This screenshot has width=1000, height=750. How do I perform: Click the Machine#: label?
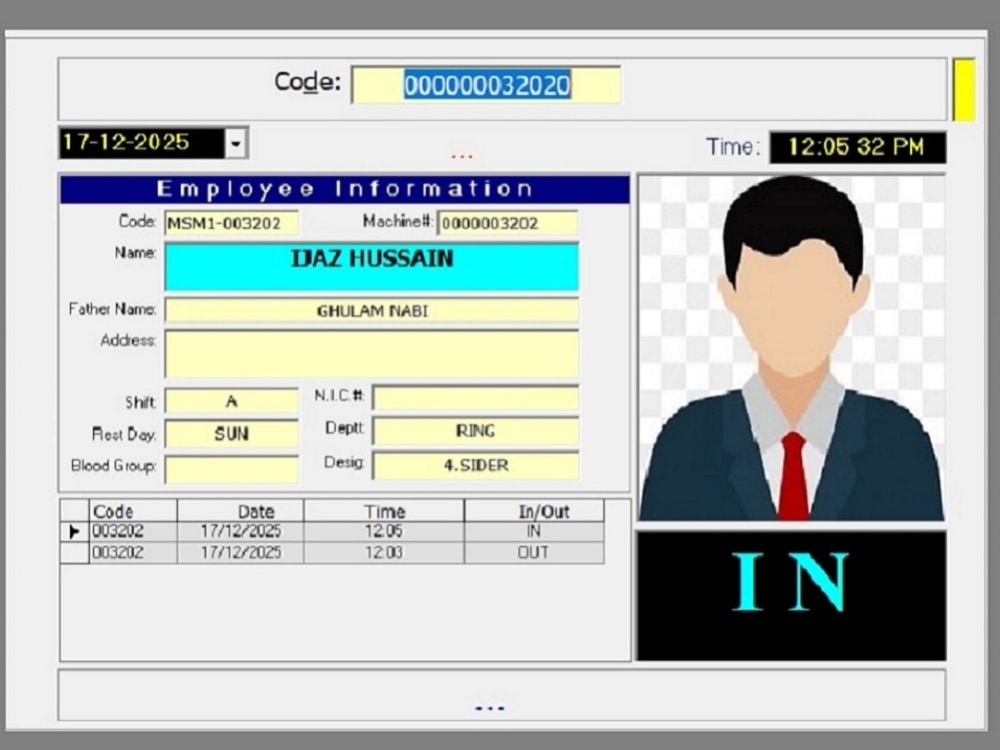click(398, 221)
